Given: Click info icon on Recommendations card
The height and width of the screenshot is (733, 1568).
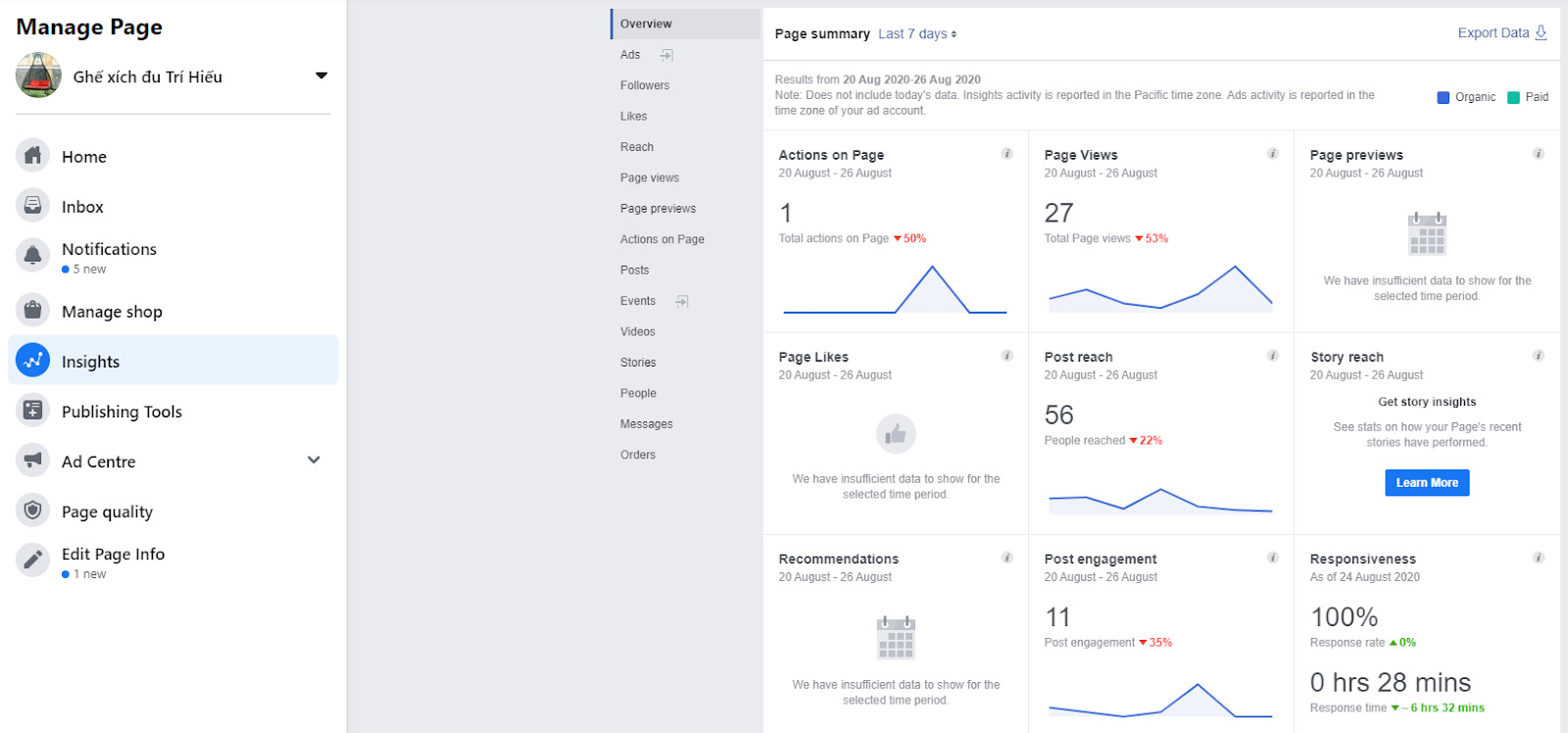Looking at the screenshot, I should (1006, 557).
